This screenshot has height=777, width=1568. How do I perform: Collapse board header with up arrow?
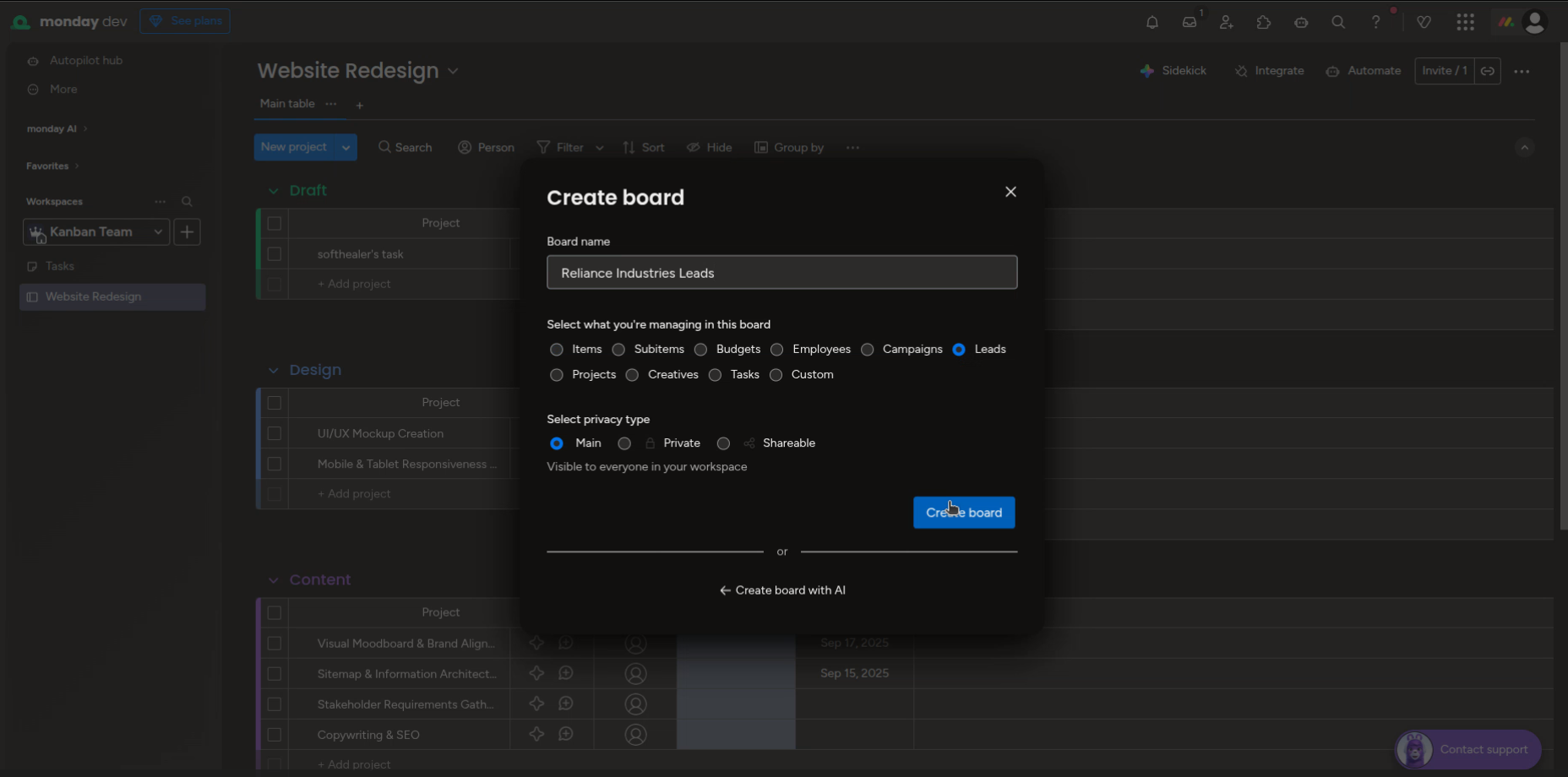click(x=1524, y=148)
